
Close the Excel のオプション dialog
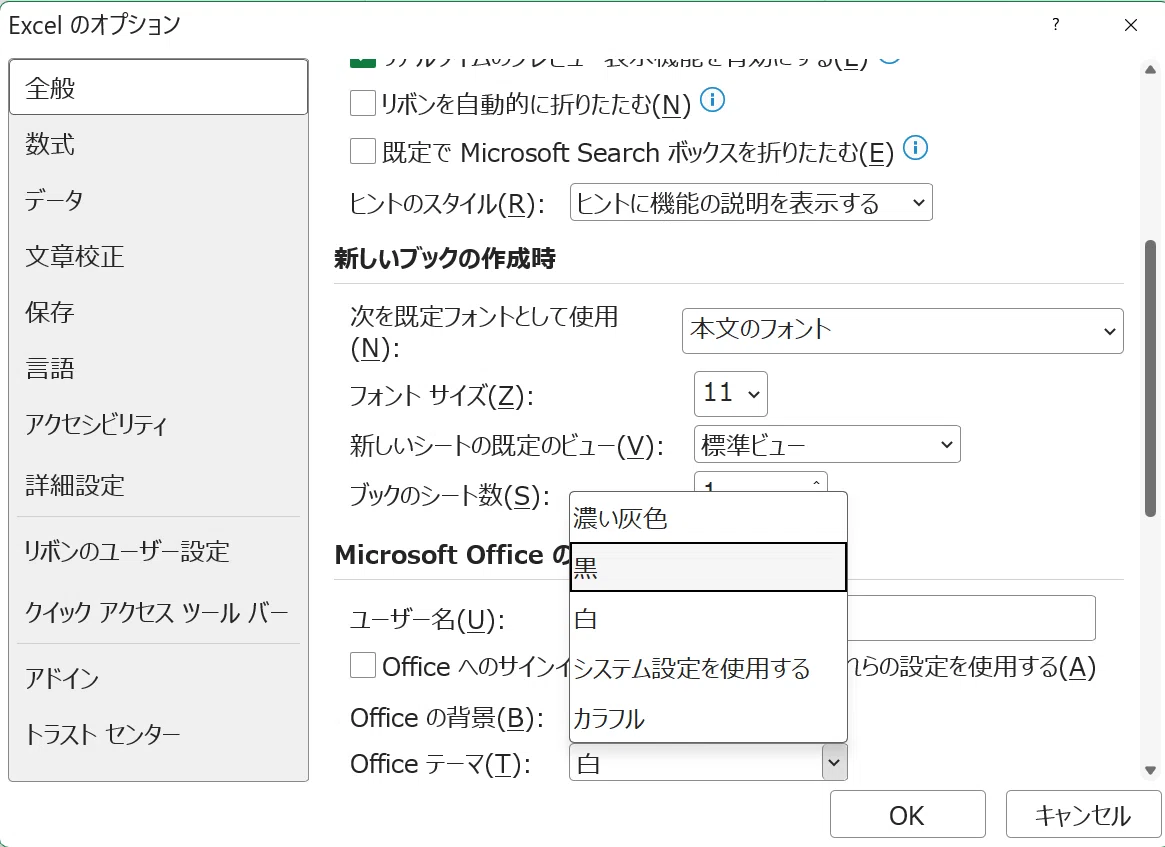pos(1131,25)
